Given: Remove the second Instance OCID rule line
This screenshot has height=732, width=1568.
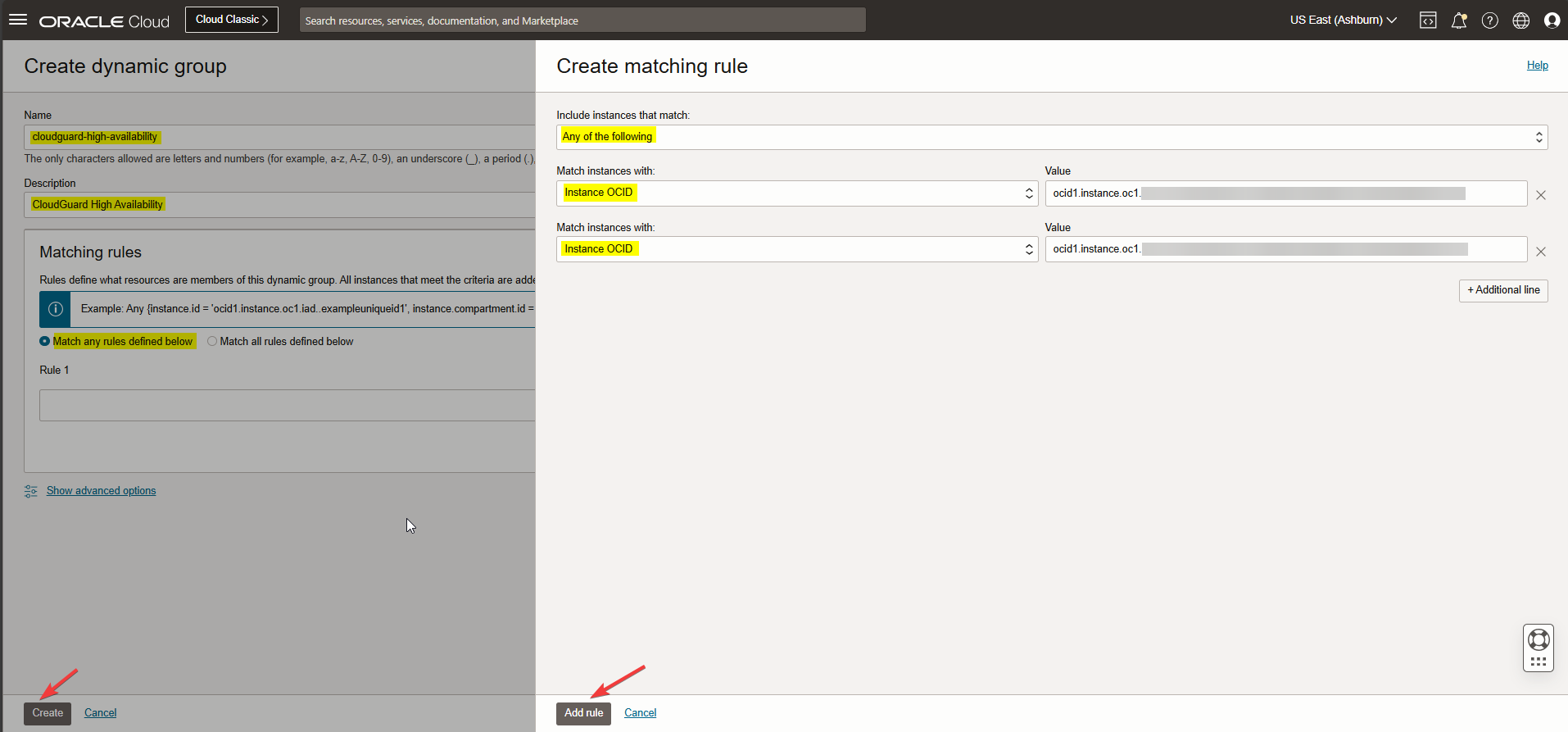Looking at the screenshot, I should (1541, 252).
